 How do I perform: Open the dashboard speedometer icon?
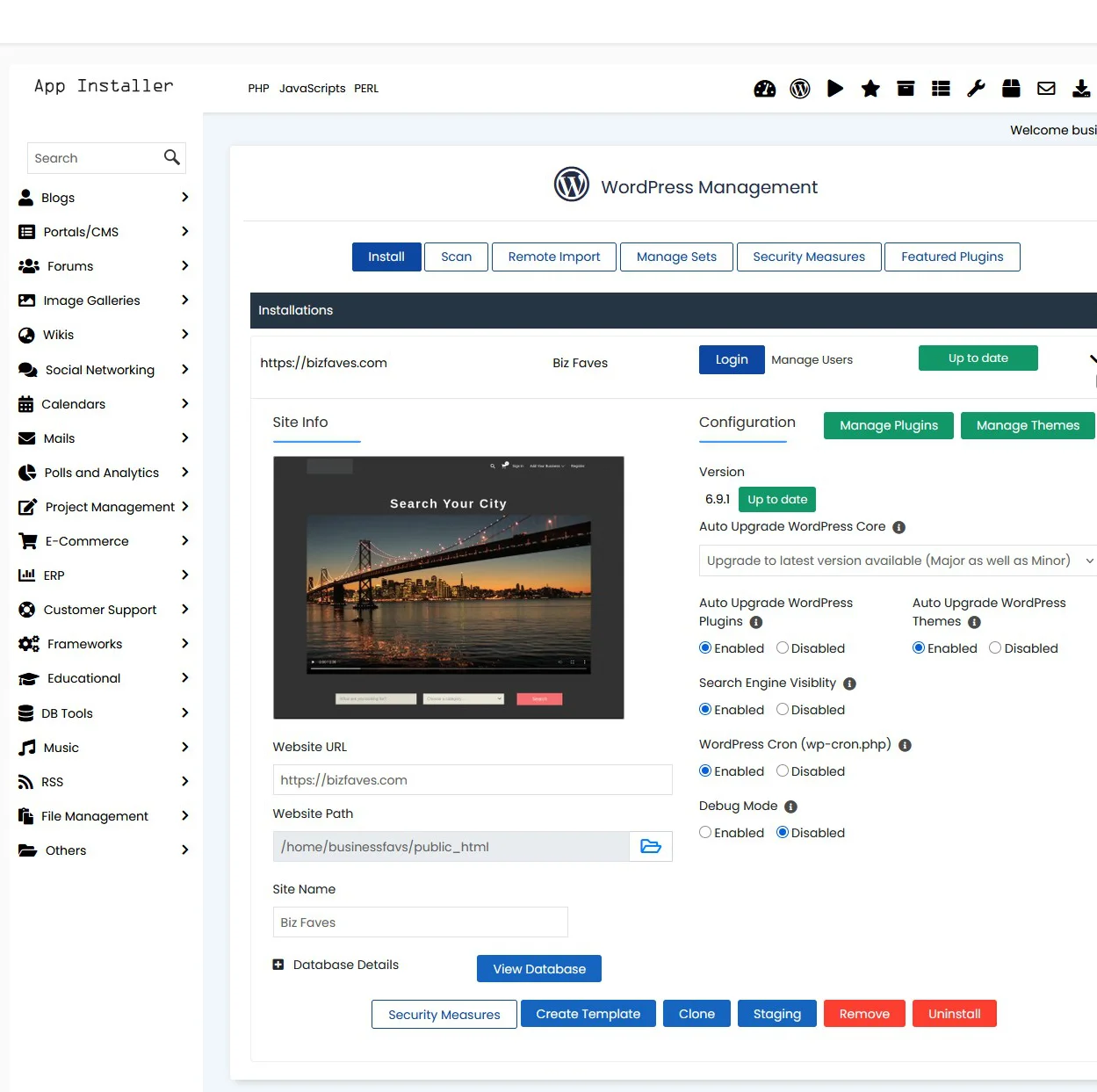coord(765,88)
